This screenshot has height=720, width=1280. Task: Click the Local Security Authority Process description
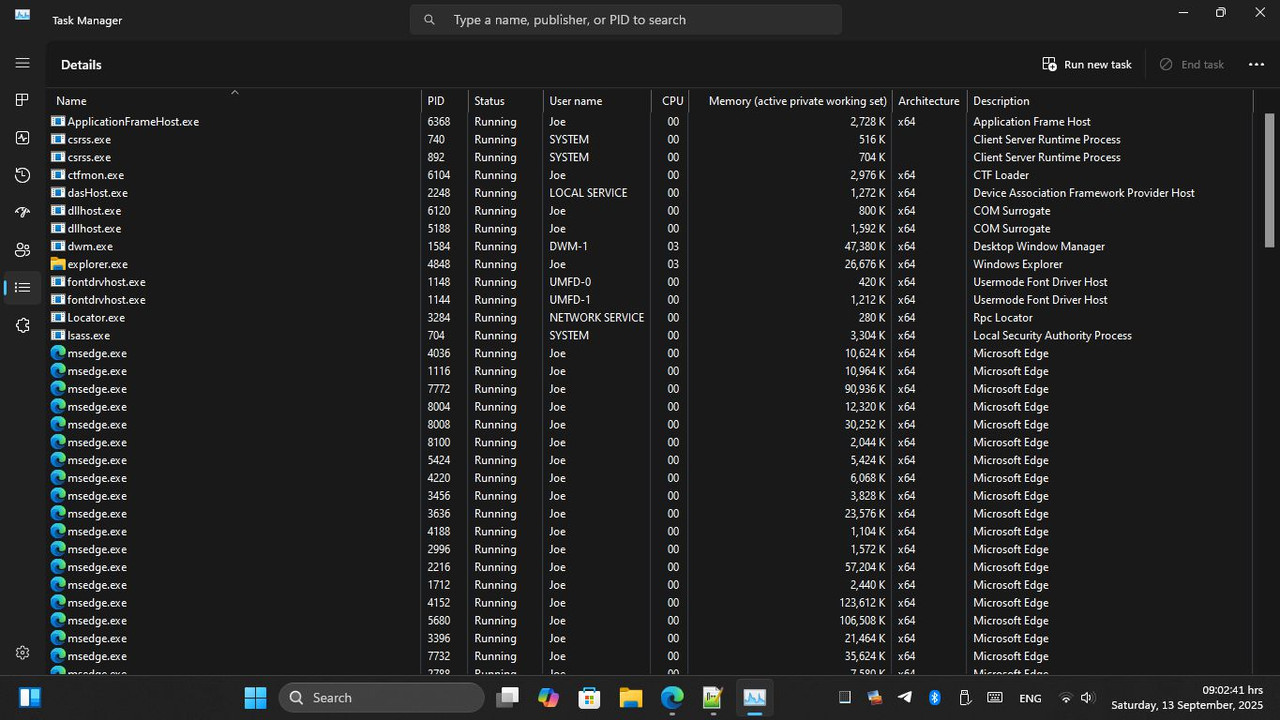click(x=1052, y=335)
